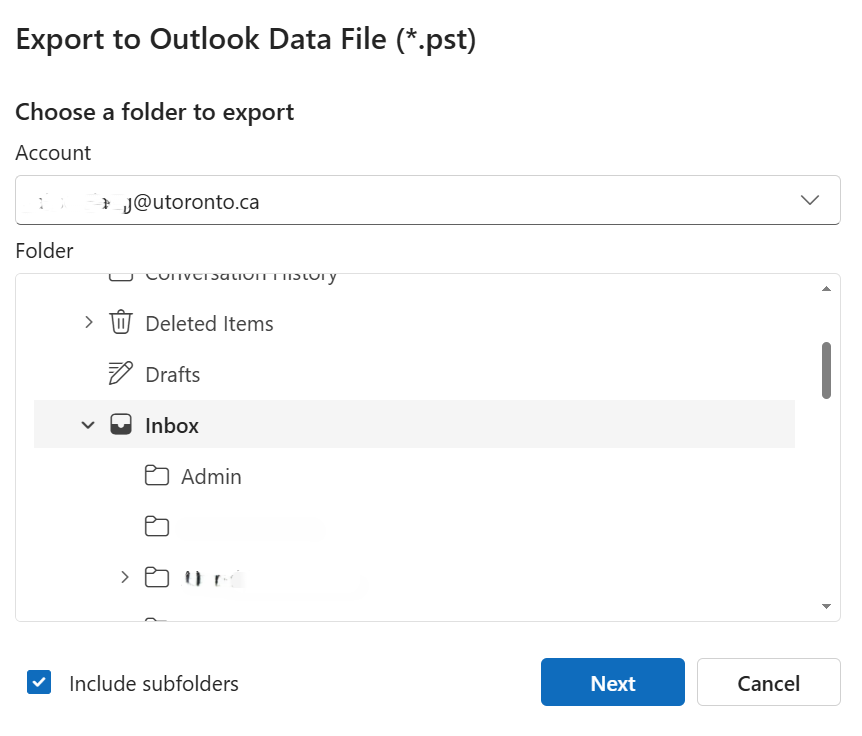Expand the Deleted Items folder
Screen dimensions: 862x736
point(88,323)
